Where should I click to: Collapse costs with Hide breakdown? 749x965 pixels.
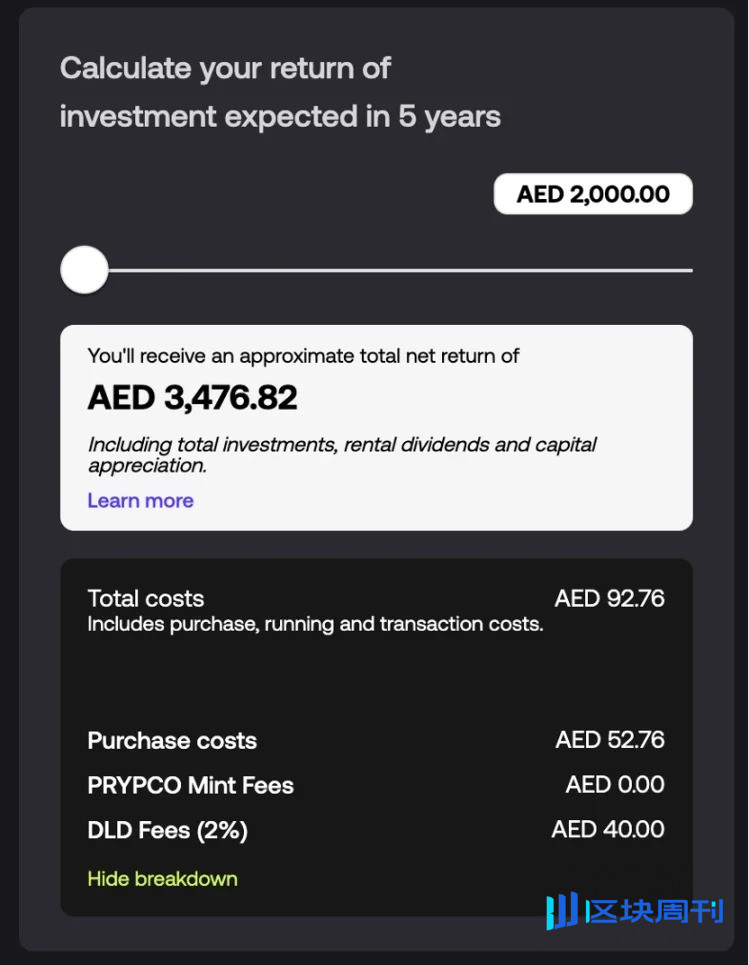point(162,878)
